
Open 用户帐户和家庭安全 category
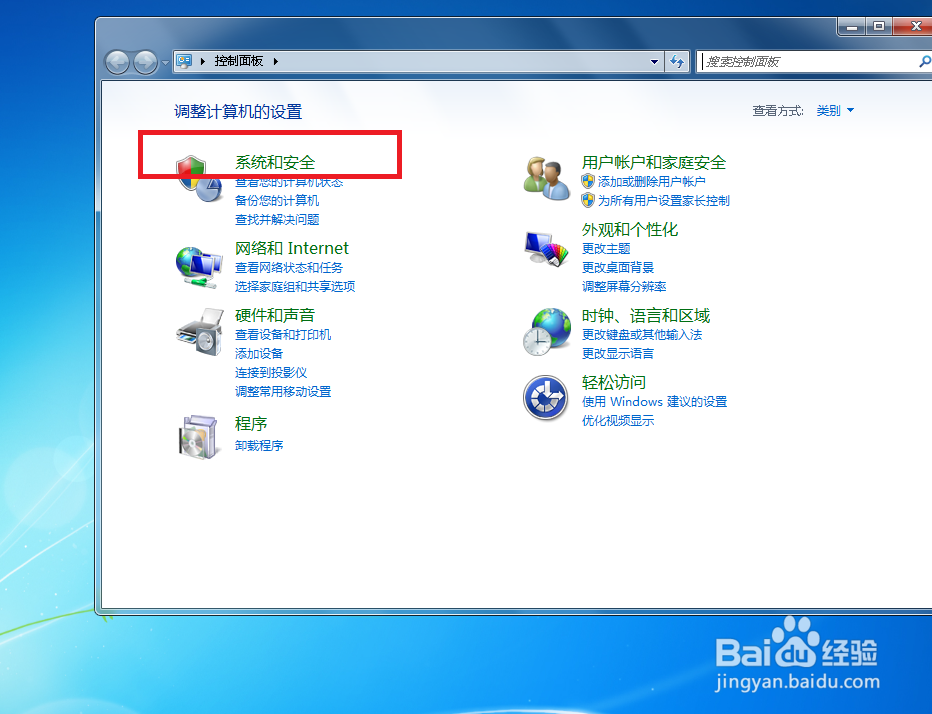click(654, 162)
